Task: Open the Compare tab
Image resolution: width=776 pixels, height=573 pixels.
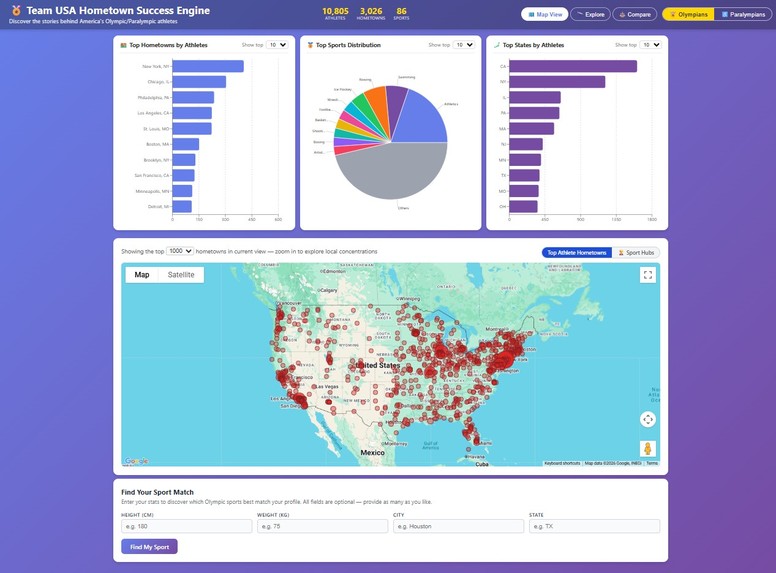Action: click(635, 14)
